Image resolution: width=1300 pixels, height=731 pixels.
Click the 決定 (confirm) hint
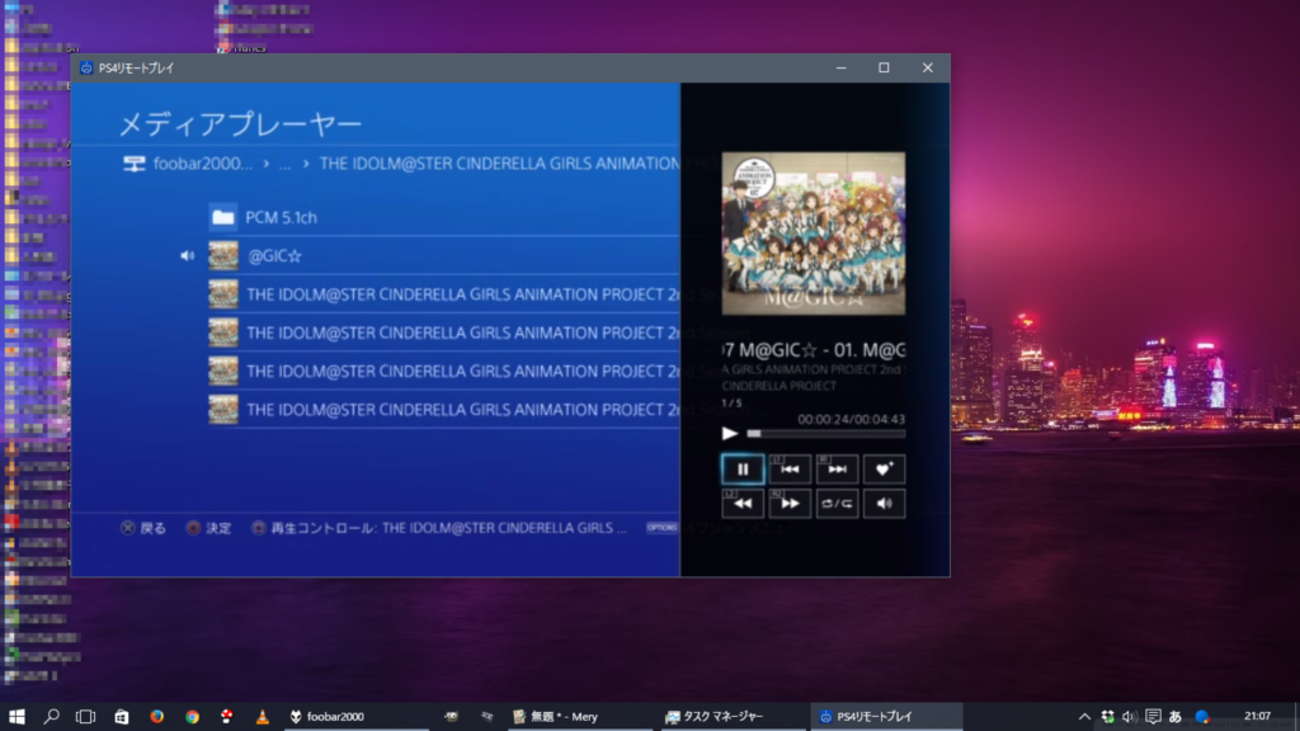[x=208, y=528]
